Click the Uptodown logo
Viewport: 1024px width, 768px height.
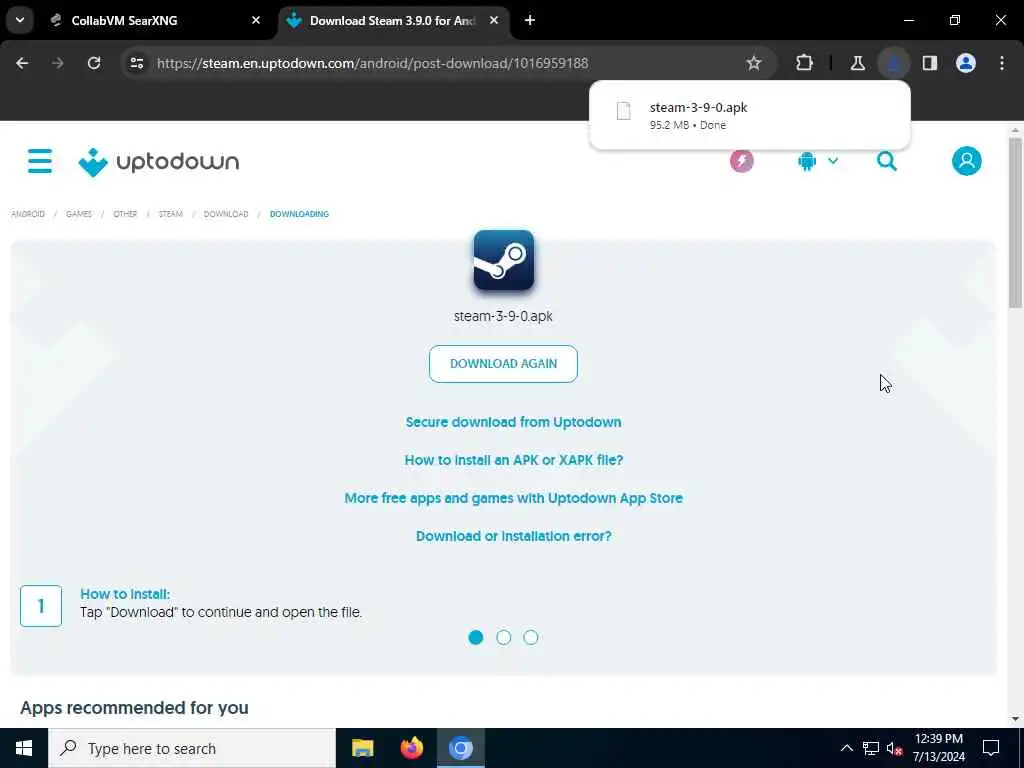(159, 161)
